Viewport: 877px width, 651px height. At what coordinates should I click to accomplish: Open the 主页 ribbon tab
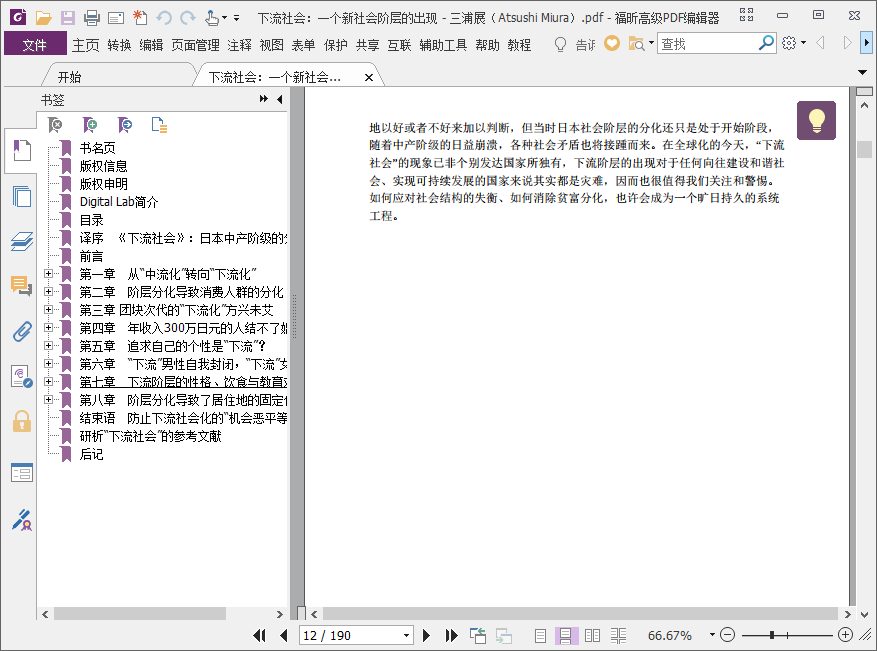(86, 45)
